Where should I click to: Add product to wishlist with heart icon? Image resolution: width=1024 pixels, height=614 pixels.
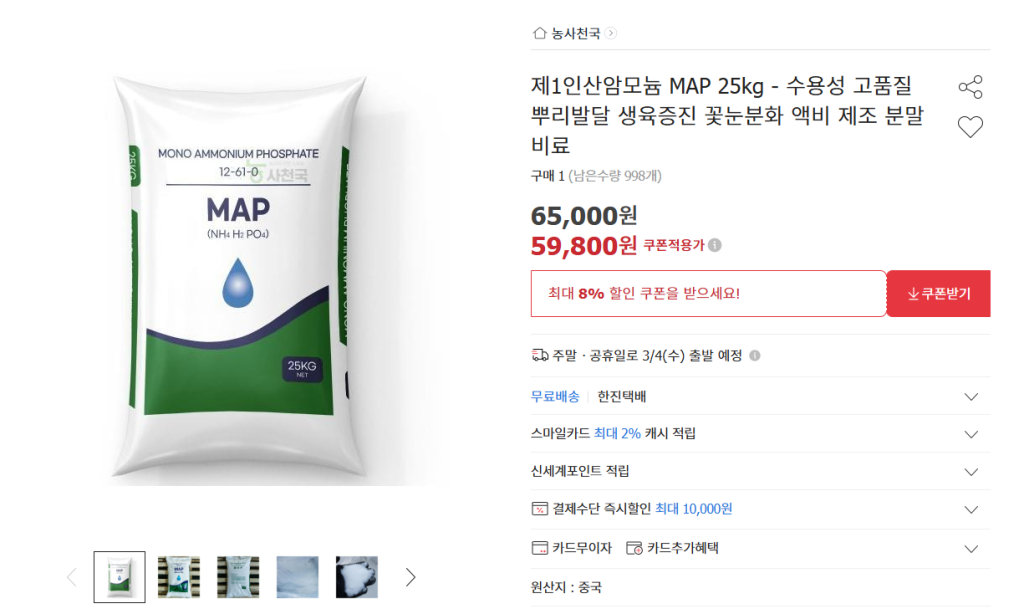click(x=970, y=127)
